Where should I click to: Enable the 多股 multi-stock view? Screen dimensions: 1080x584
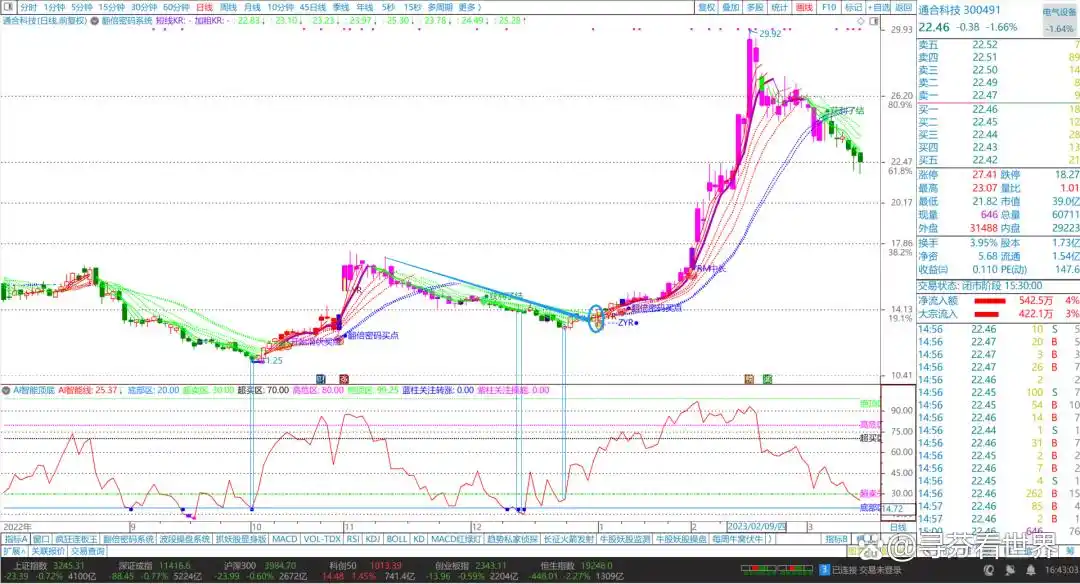(755, 7)
